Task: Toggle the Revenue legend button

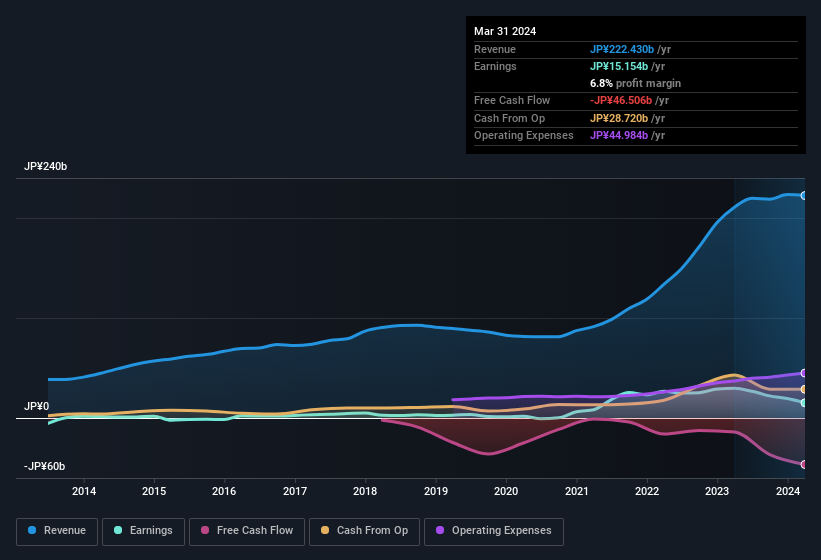Action: [57, 531]
